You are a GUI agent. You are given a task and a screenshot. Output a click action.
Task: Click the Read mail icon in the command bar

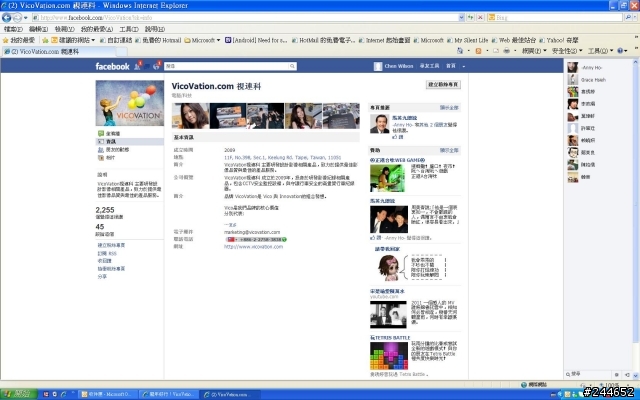pyautogui.click(x=496, y=51)
